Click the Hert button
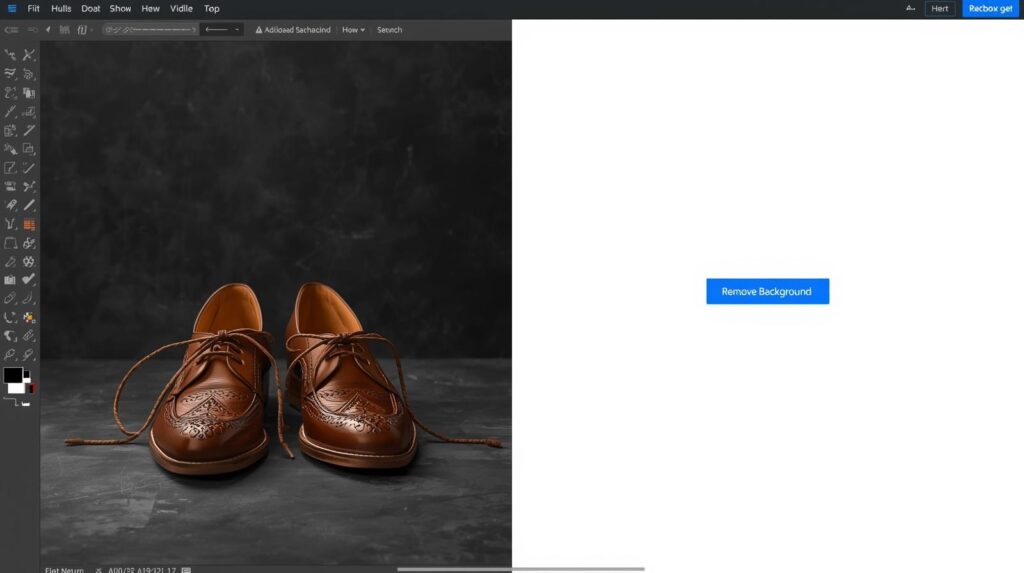The width and height of the screenshot is (1024, 573). [940, 8]
